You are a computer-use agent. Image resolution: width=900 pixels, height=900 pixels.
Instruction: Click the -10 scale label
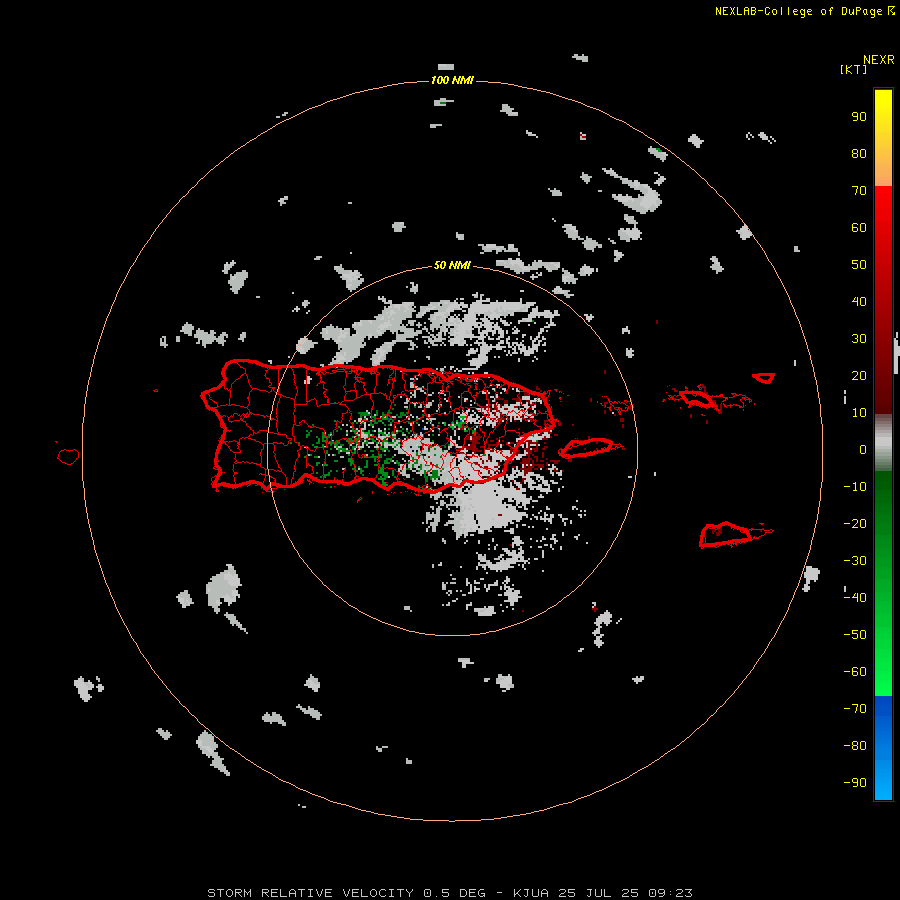coord(855,487)
